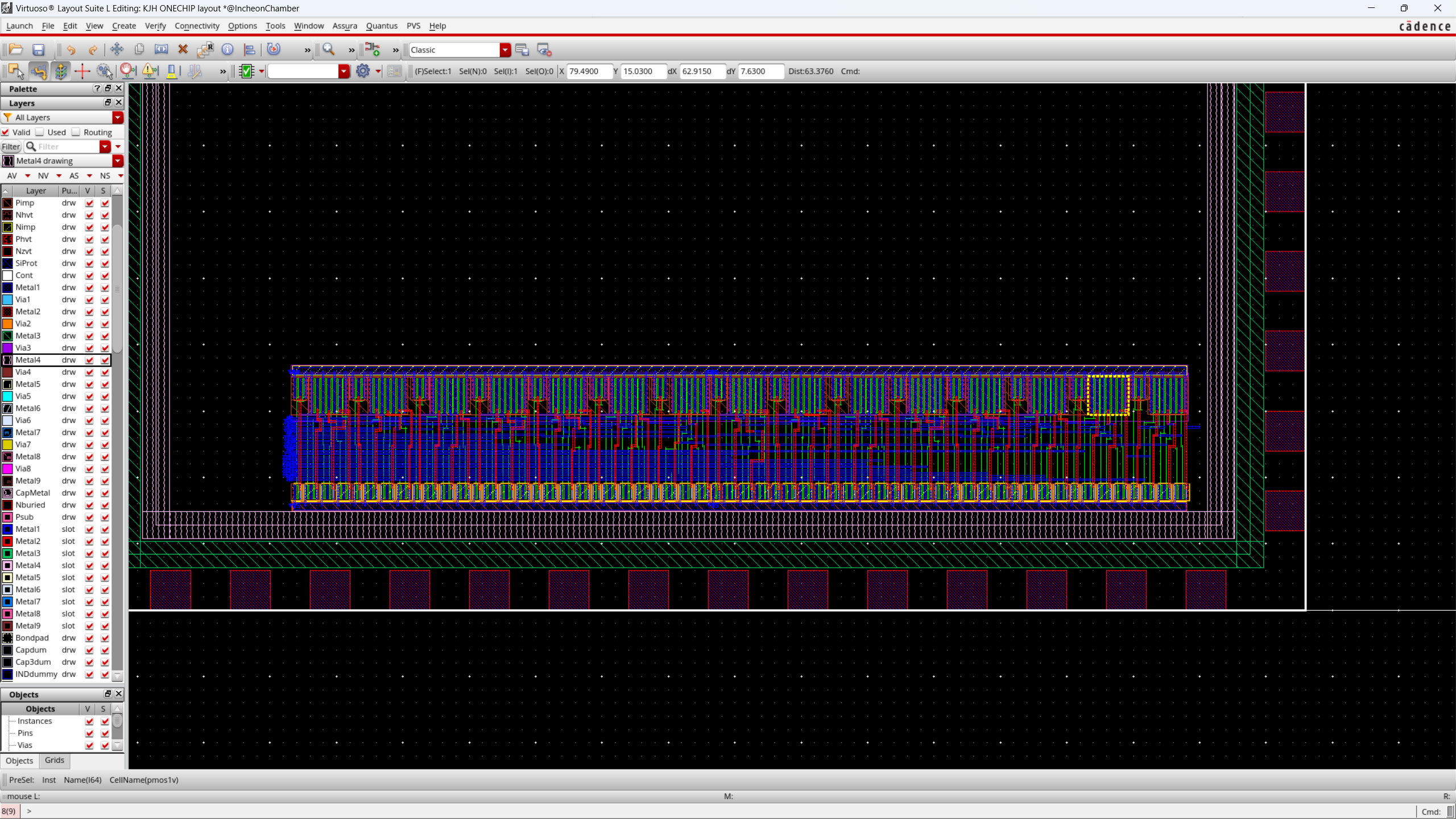
Task: Click the Save icon in toolbar
Action: click(x=38, y=50)
